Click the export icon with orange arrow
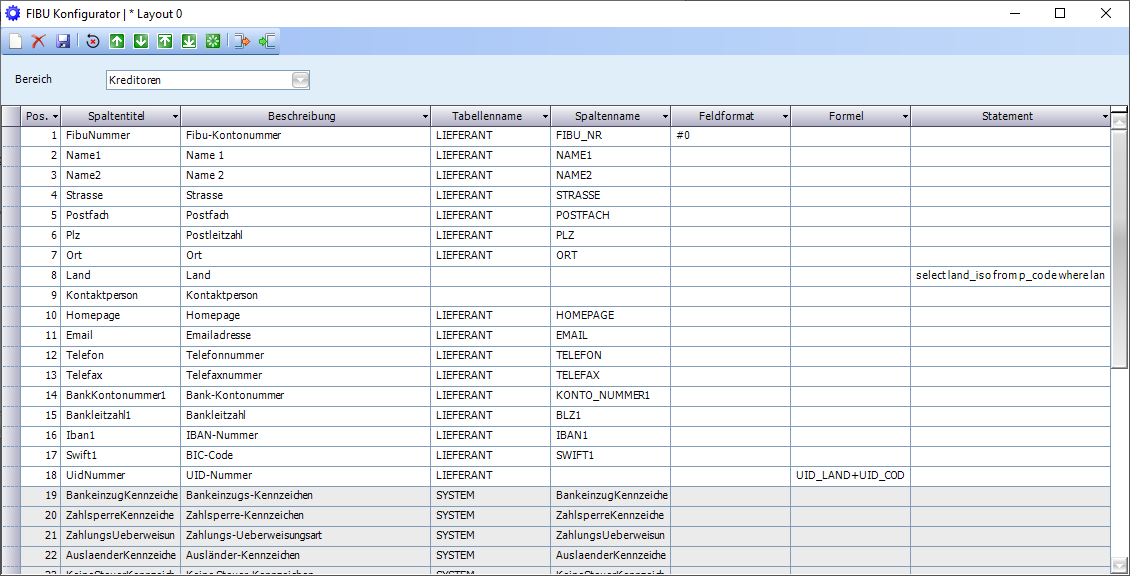Viewport: 1130px width, 576px height. (242, 41)
